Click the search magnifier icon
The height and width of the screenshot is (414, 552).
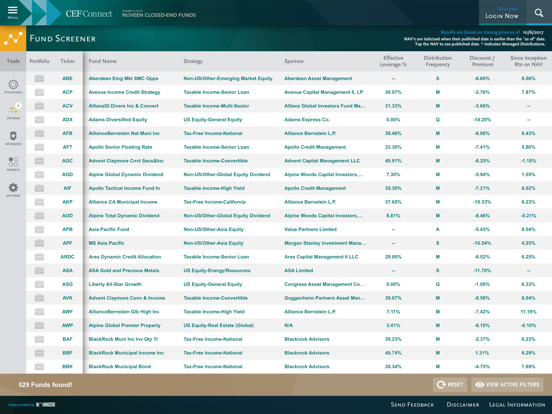tap(539, 13)
